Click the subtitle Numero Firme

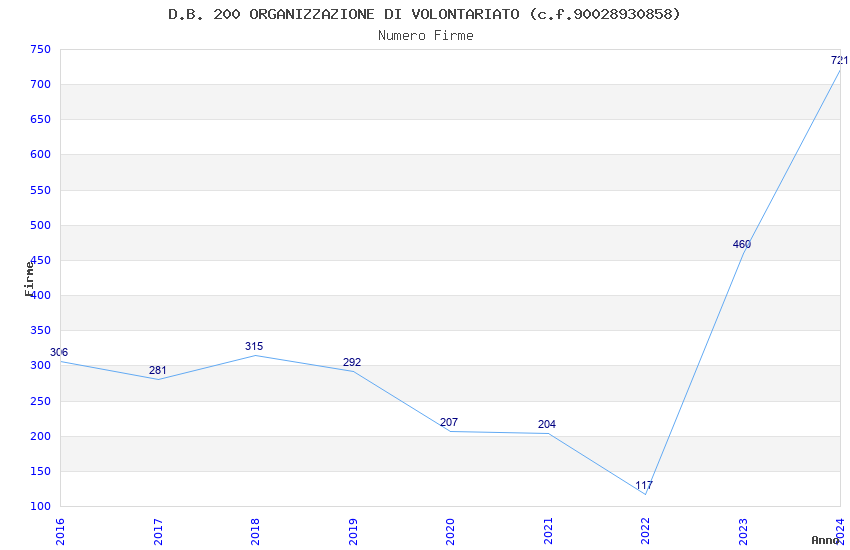tap(426, 35)
